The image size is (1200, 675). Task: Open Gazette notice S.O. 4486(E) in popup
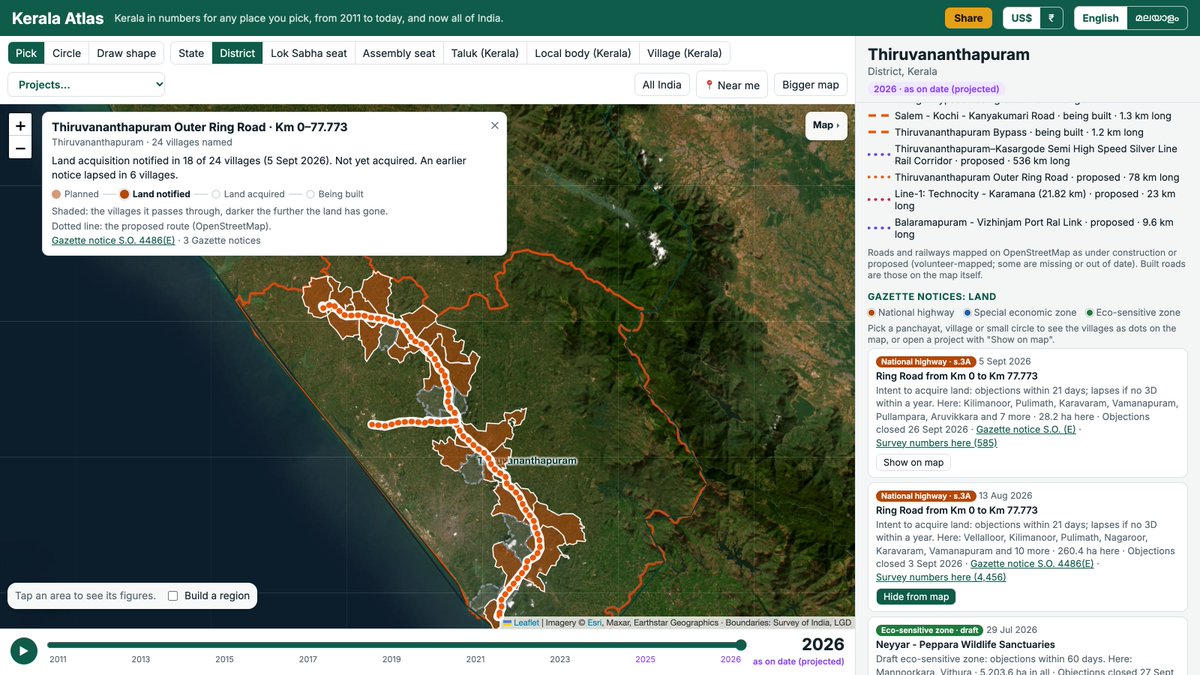113,240
